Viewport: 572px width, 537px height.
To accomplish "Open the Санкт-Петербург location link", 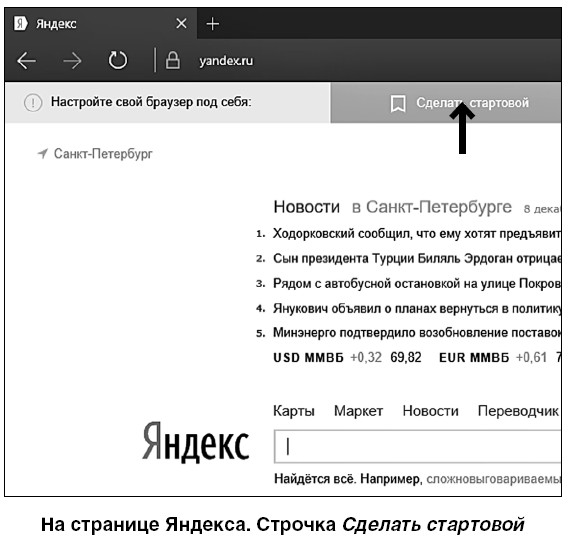I will [x=103, y=154].
